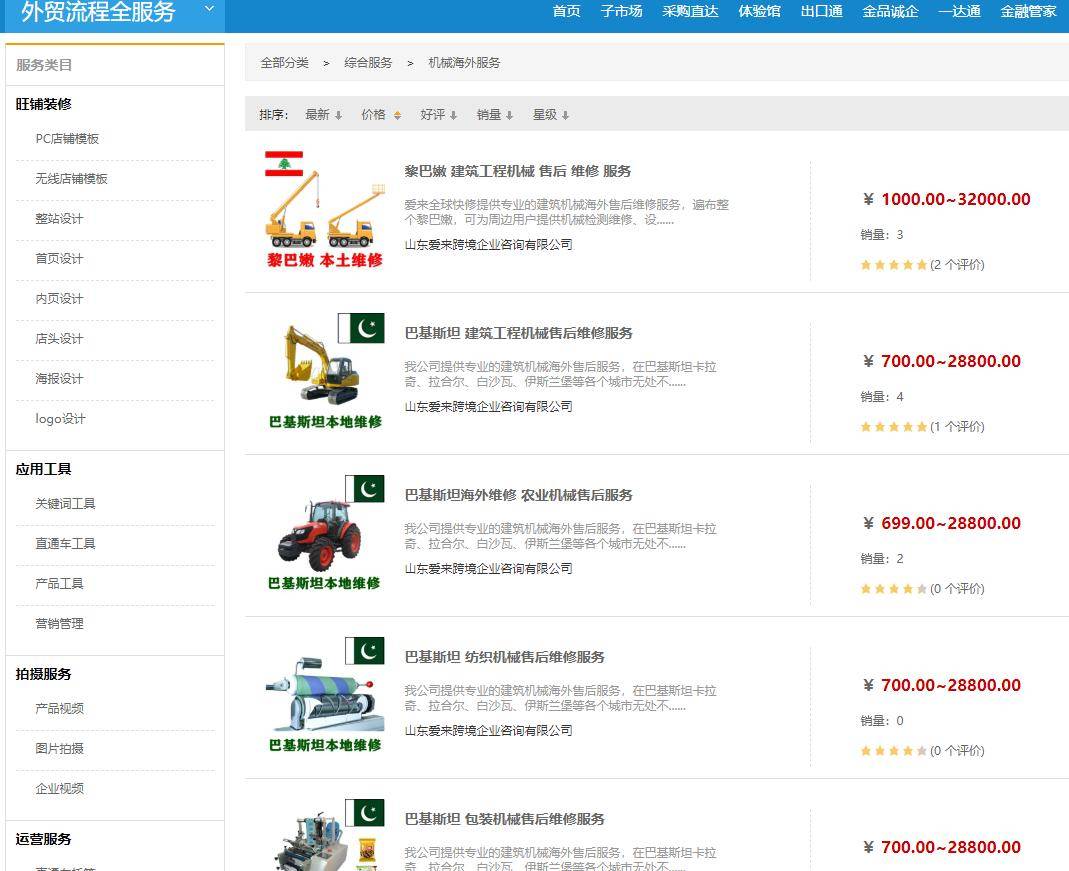Viewport: 1069px width, 871px height.
Task: Toggle price sort order arrows
Action: click(397, 116)
